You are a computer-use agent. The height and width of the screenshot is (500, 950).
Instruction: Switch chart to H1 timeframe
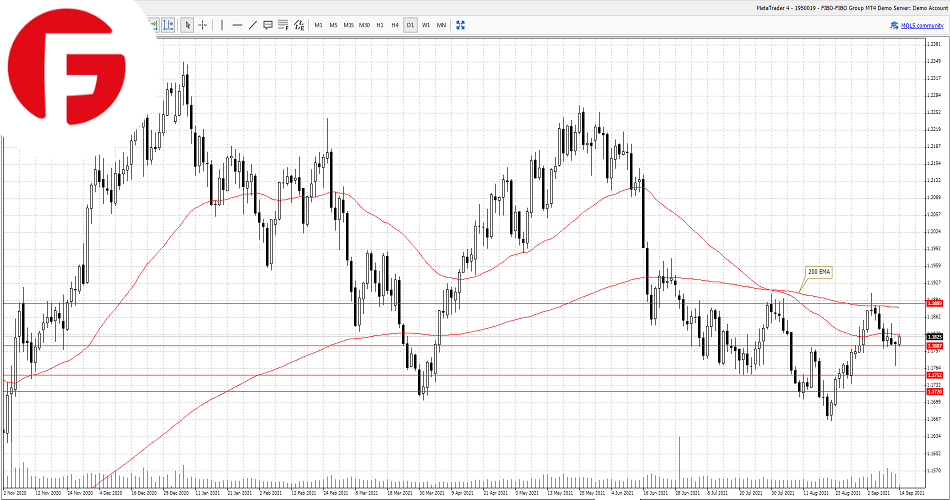coord(380,25)
